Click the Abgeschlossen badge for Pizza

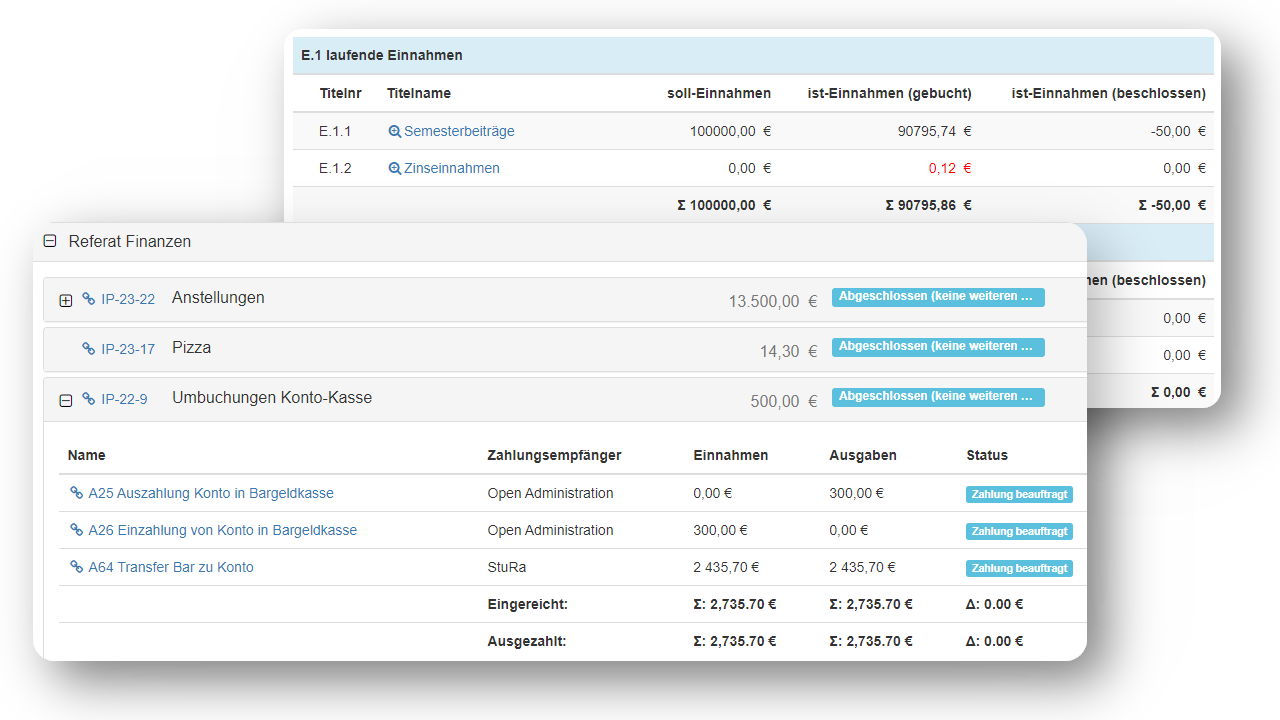pos(938,347)
